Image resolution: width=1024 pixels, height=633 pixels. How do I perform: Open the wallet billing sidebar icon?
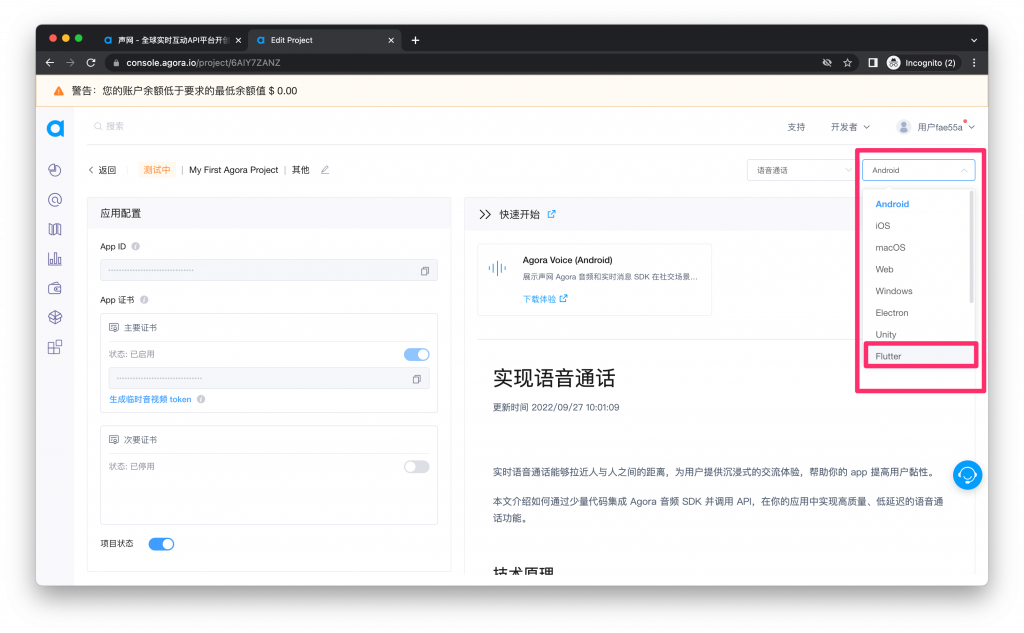click(x=55, y=288)
